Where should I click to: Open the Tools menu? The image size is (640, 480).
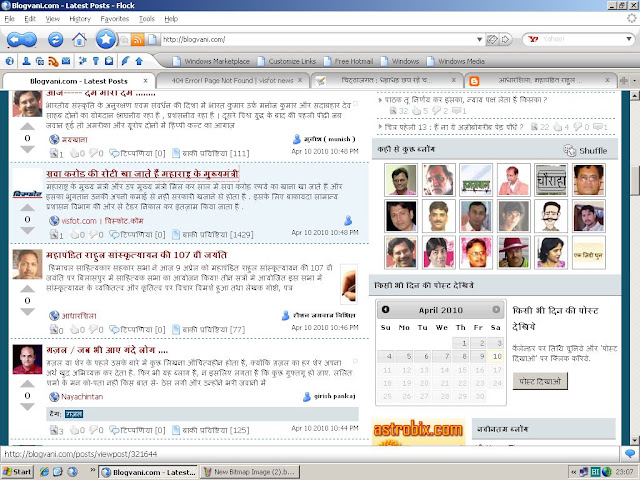pos(147,19)
